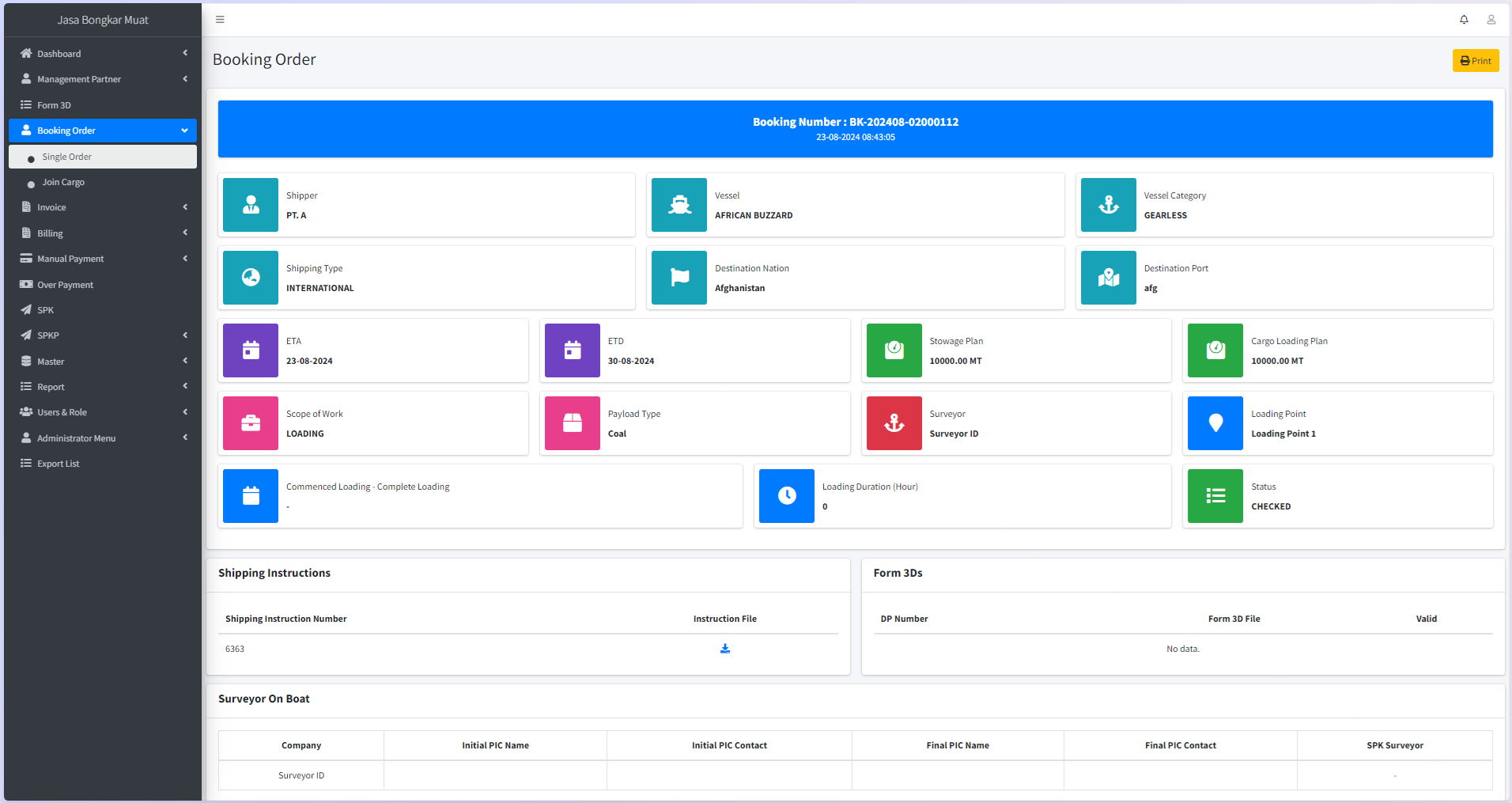
Task: Click the Status list icon tile
Action: [1215, 496]
